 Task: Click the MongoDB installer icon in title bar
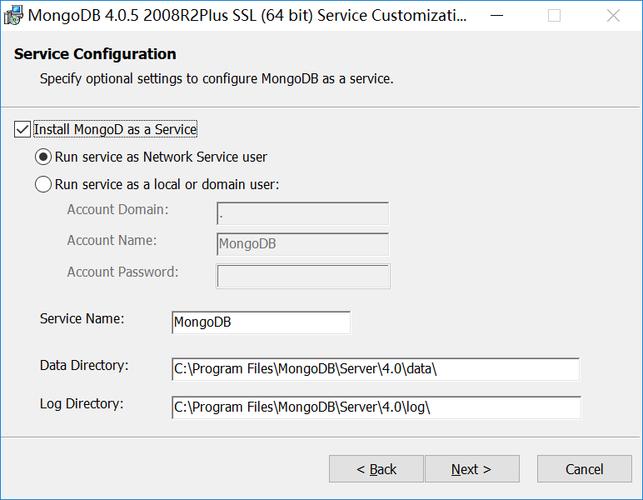(13, 16)
